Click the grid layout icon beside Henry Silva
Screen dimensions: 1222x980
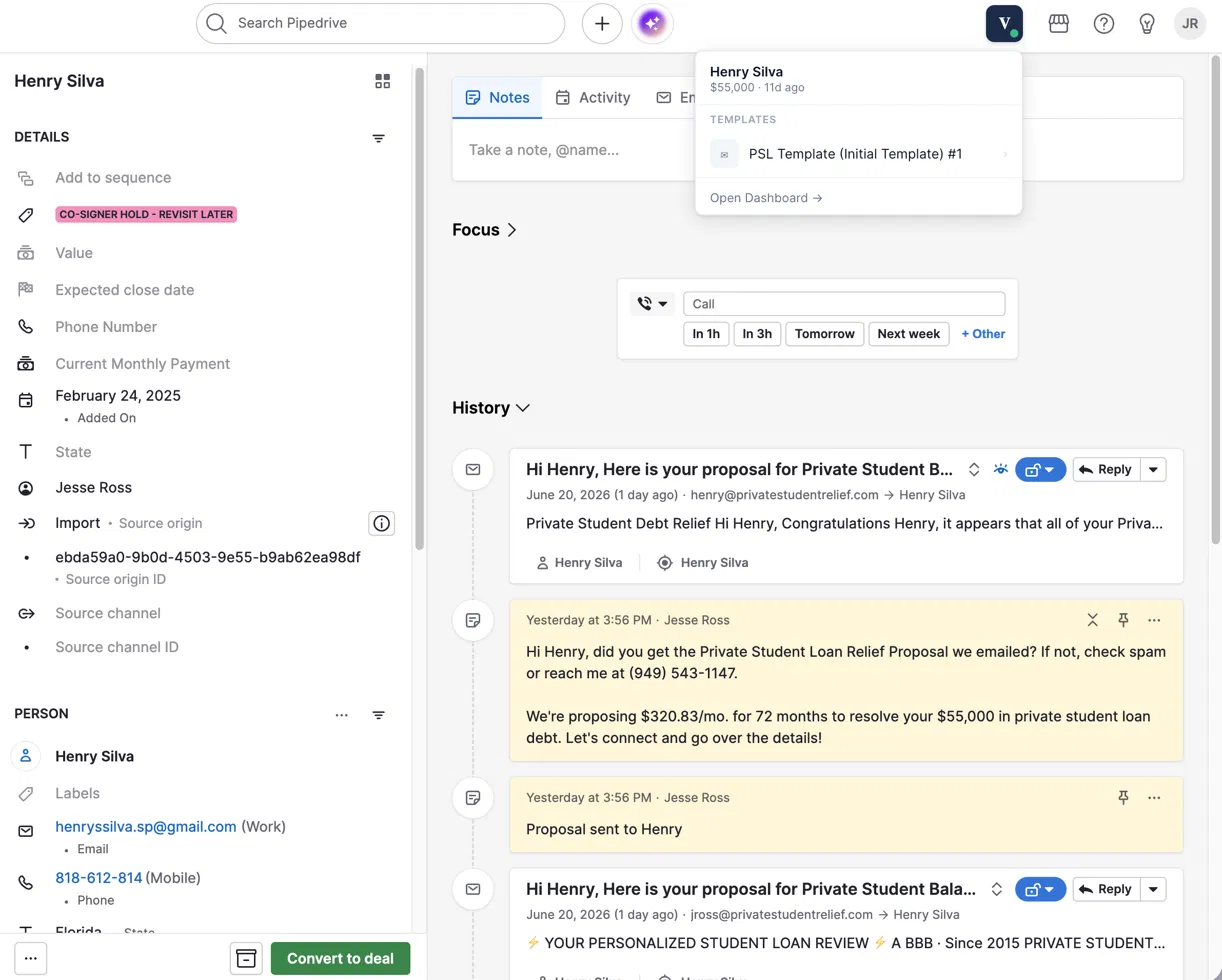click(382, 81)
